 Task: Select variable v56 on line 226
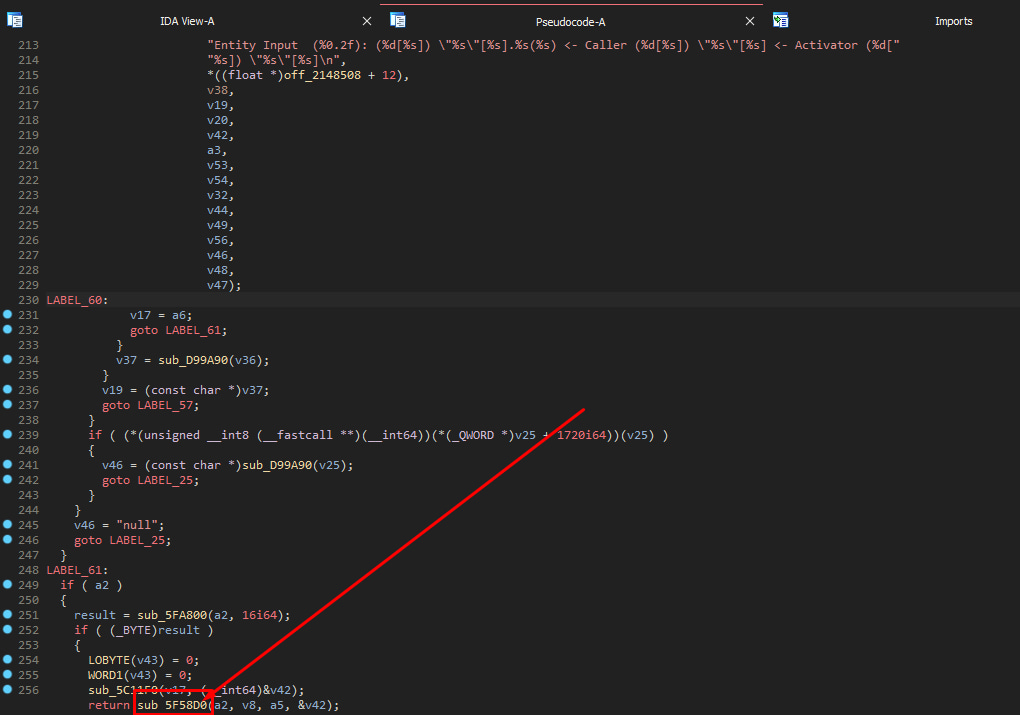(x=217, y=239)
